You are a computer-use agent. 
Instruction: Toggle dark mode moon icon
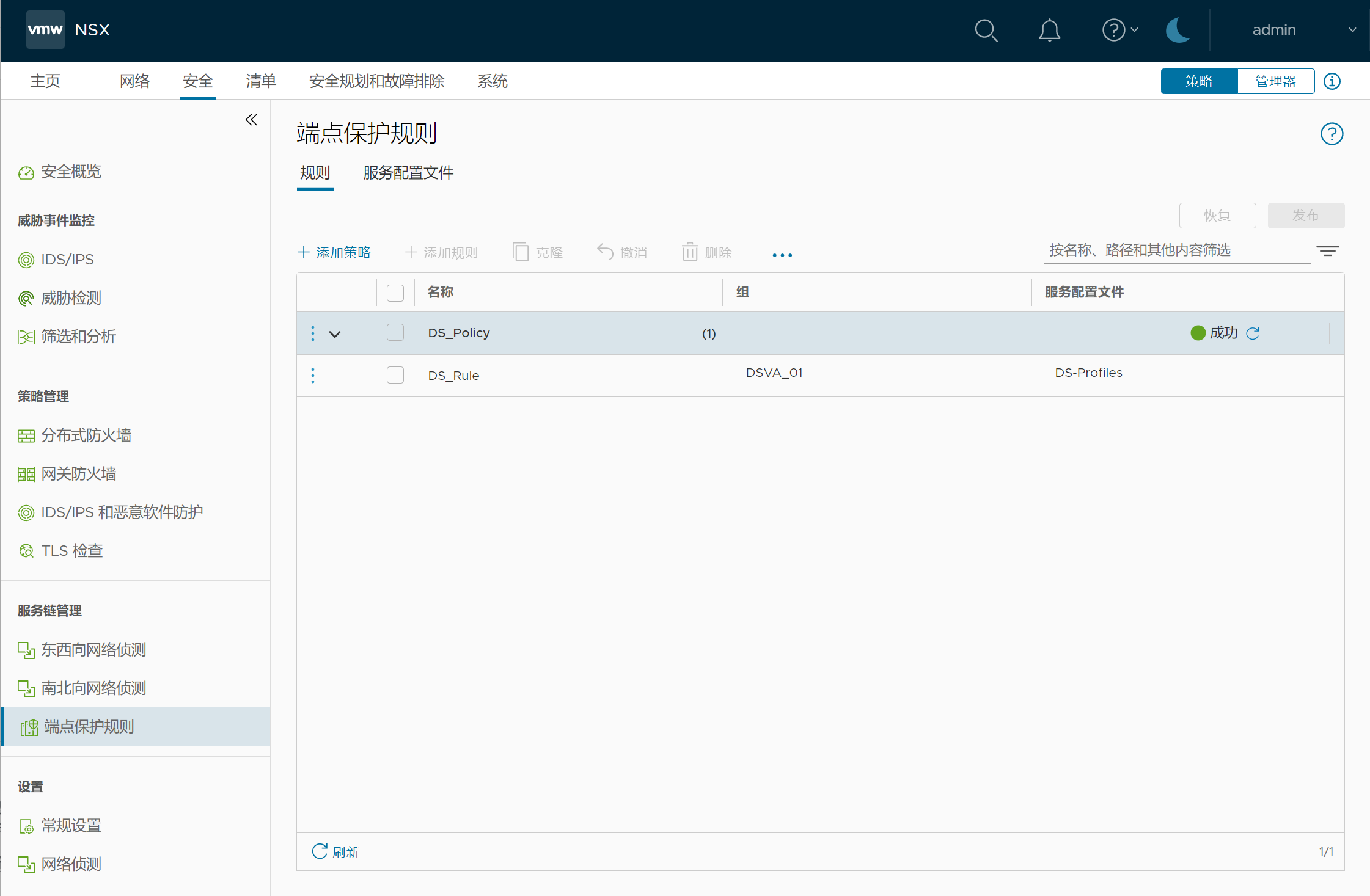point(1178,30)
